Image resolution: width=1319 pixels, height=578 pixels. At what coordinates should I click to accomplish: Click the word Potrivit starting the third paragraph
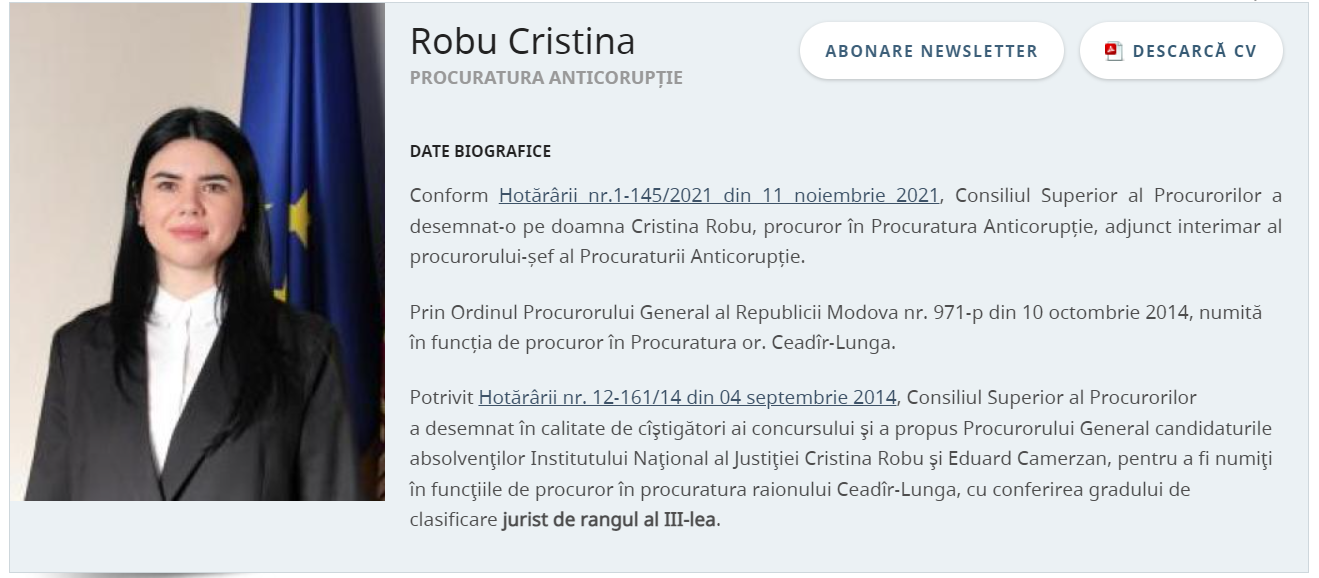click(x=441, y=397)
